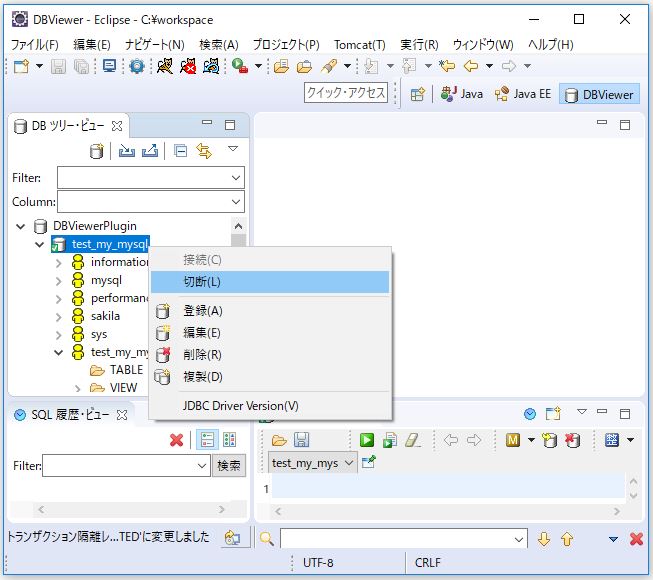Toggle the column layout icon in SQL history
Screen dimensions: 653x580
(229, 440)
